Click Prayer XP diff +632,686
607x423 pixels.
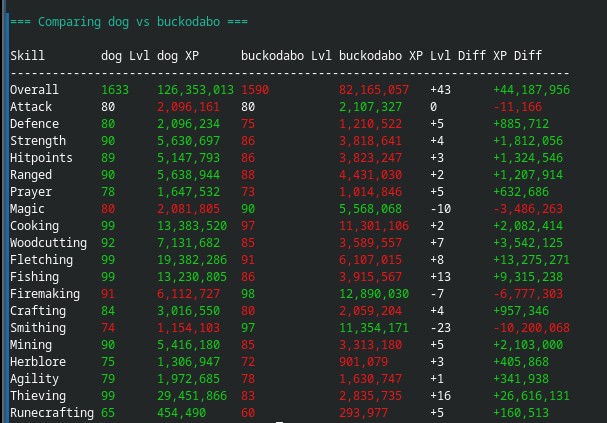point(521,192)
